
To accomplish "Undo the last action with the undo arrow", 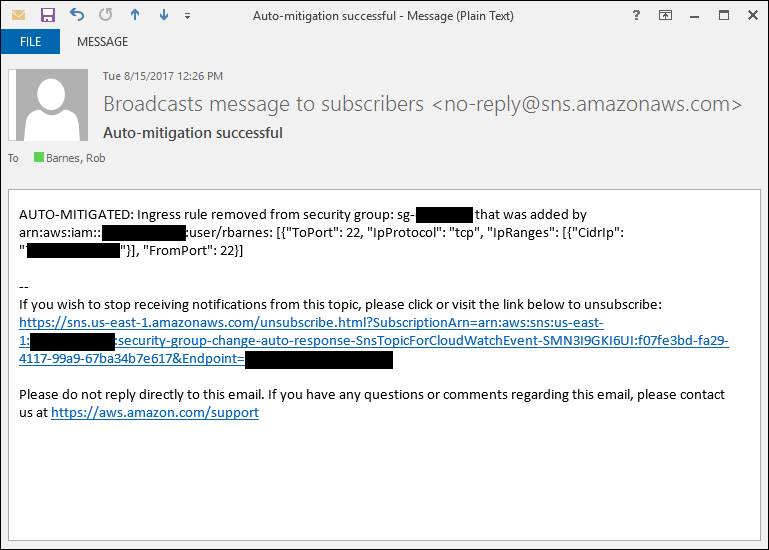I will click(77, 15).
